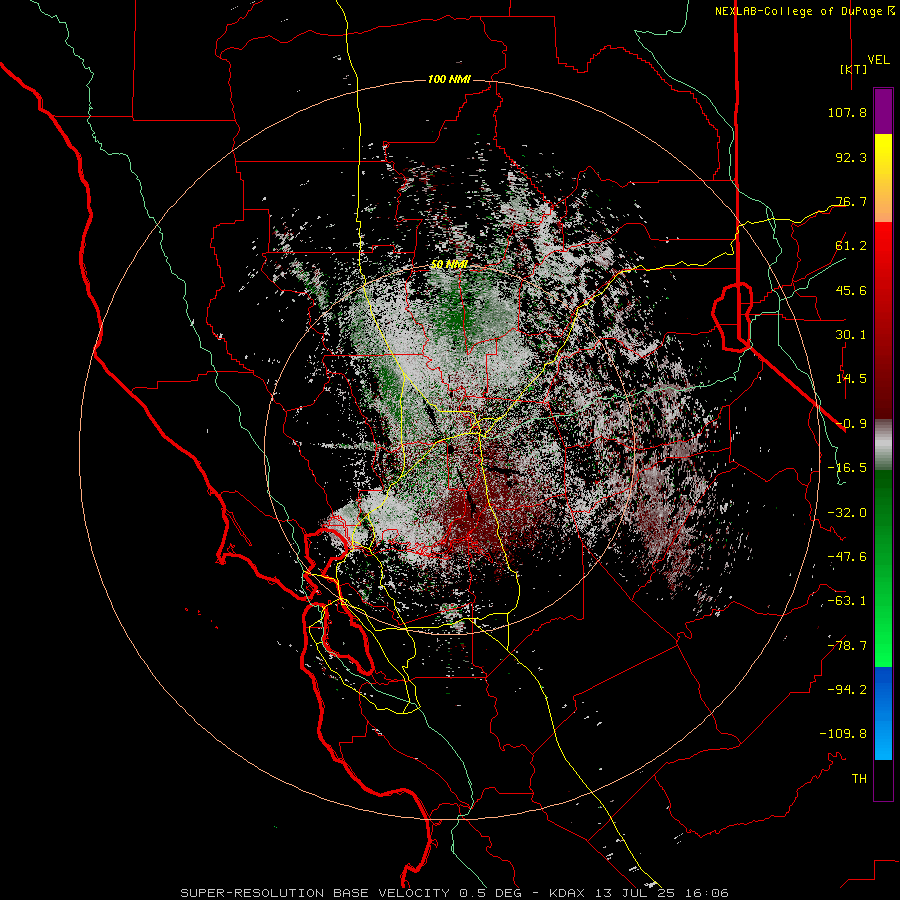Click the 14.5 velocity scale label
Image resolution: width=900 pixels, height=900 pixels.
click(851, 379)
